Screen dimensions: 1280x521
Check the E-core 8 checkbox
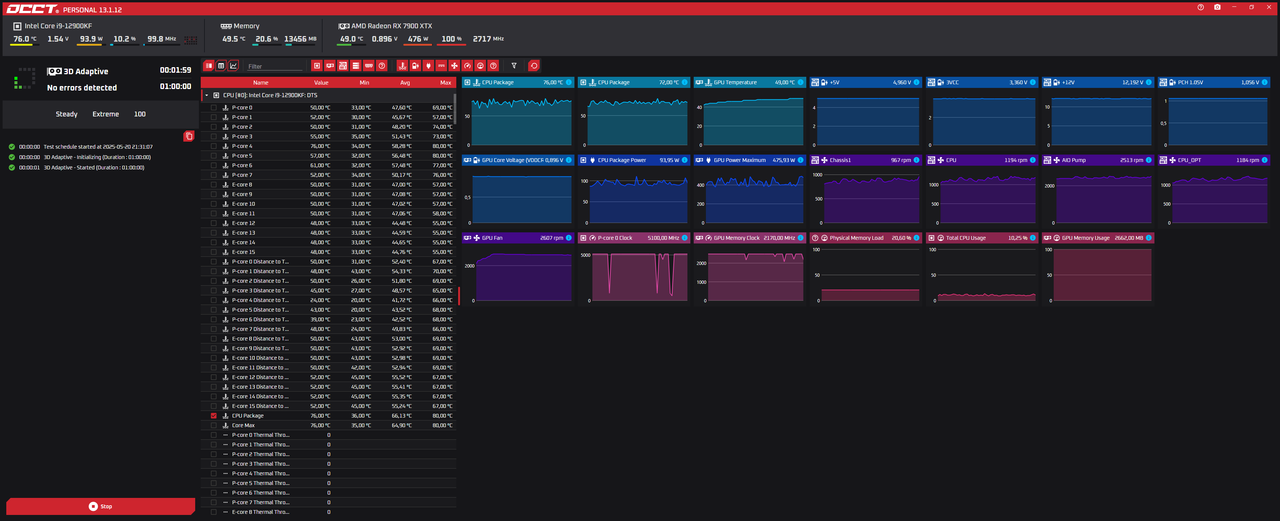(213, 184)
